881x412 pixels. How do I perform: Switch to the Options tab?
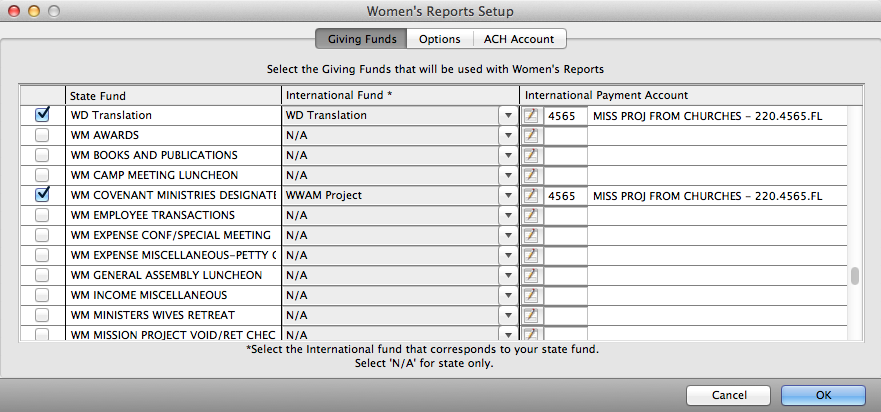click(x=440, y=39)
